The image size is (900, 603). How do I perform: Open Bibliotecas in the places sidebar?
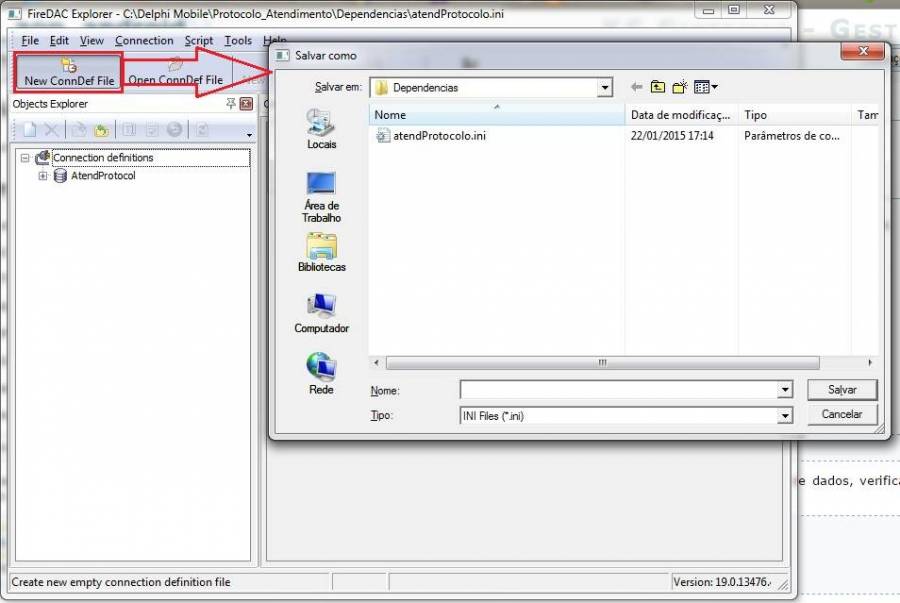(321, 252)
